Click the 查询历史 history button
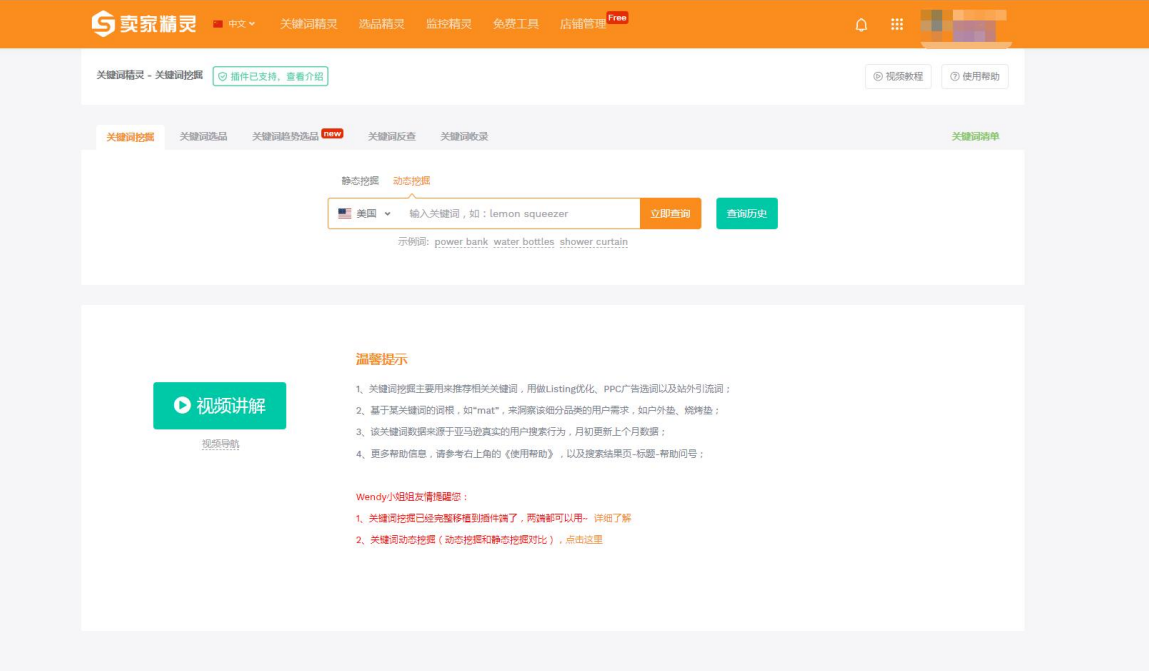1149x671 pixels. (746, 214)
